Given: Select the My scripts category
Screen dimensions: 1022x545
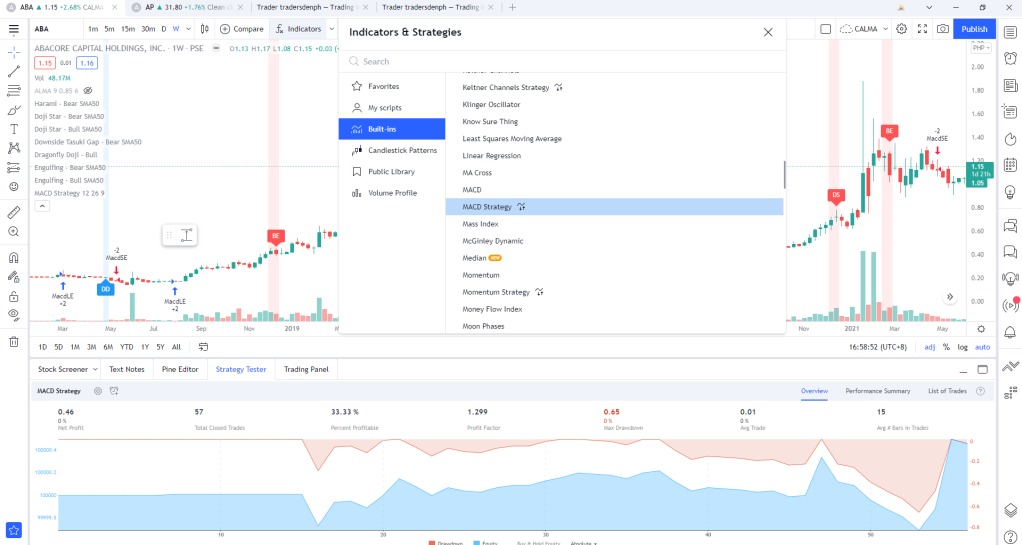Looking at the screenshot, I should (x=392, y=108).
